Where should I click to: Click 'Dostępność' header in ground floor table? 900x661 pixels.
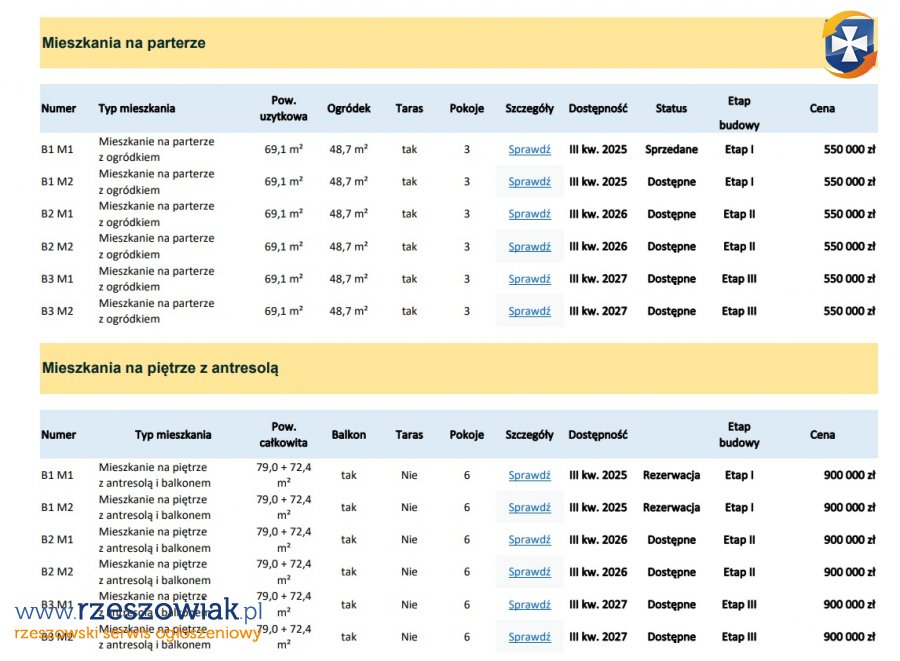(x=598, y=108)
